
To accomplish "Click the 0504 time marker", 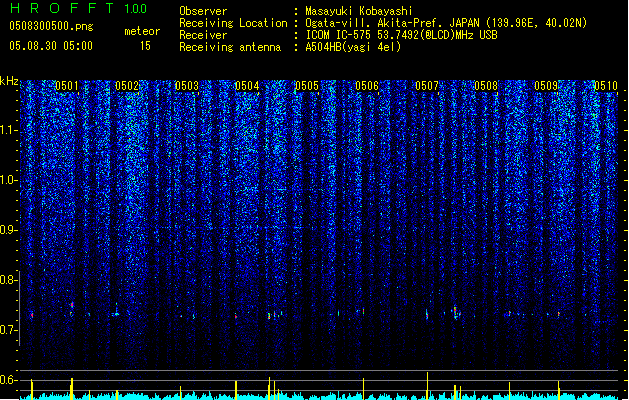I will click(x=247, y=86).
